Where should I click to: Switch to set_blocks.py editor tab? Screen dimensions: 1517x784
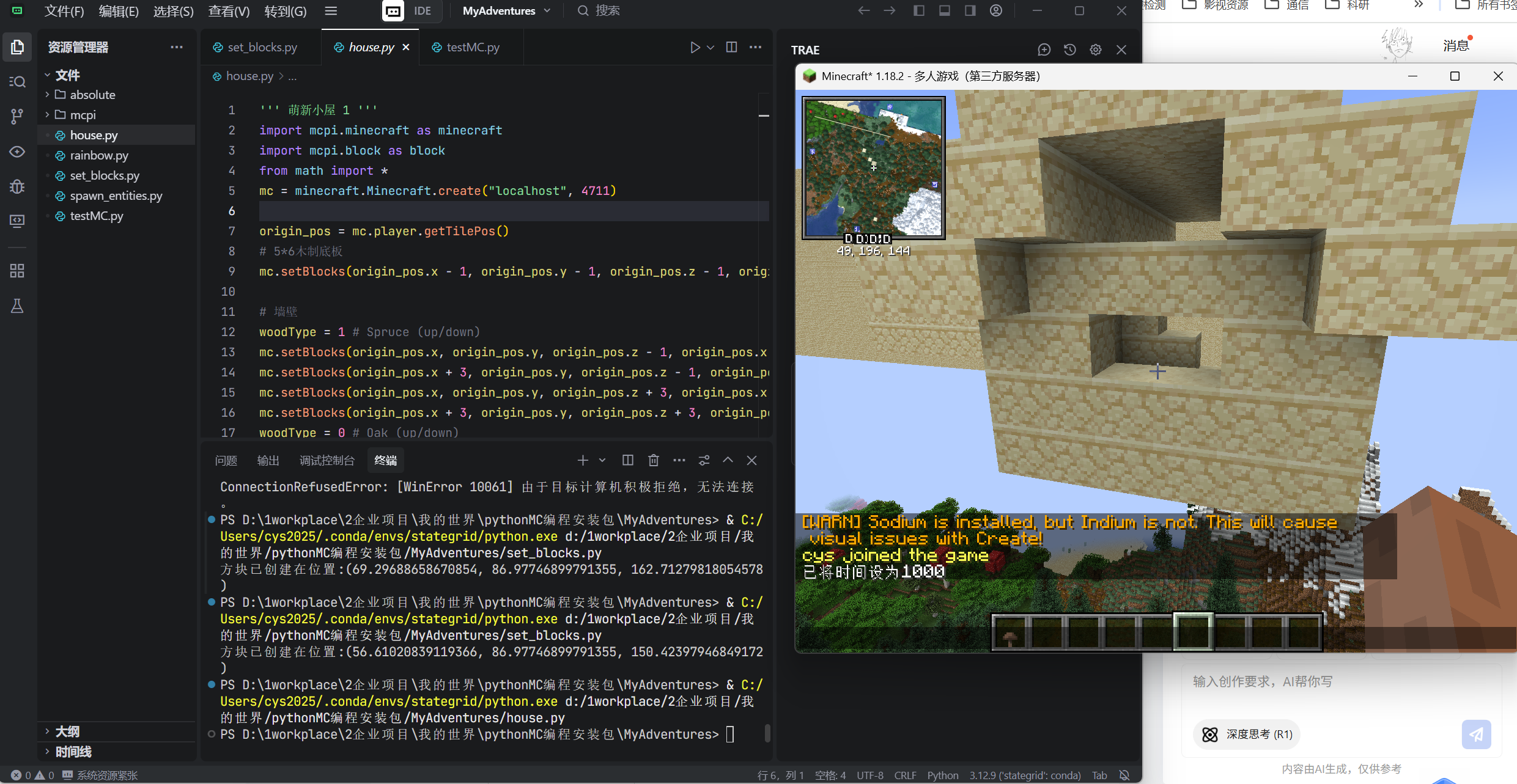tap(261, 47)
